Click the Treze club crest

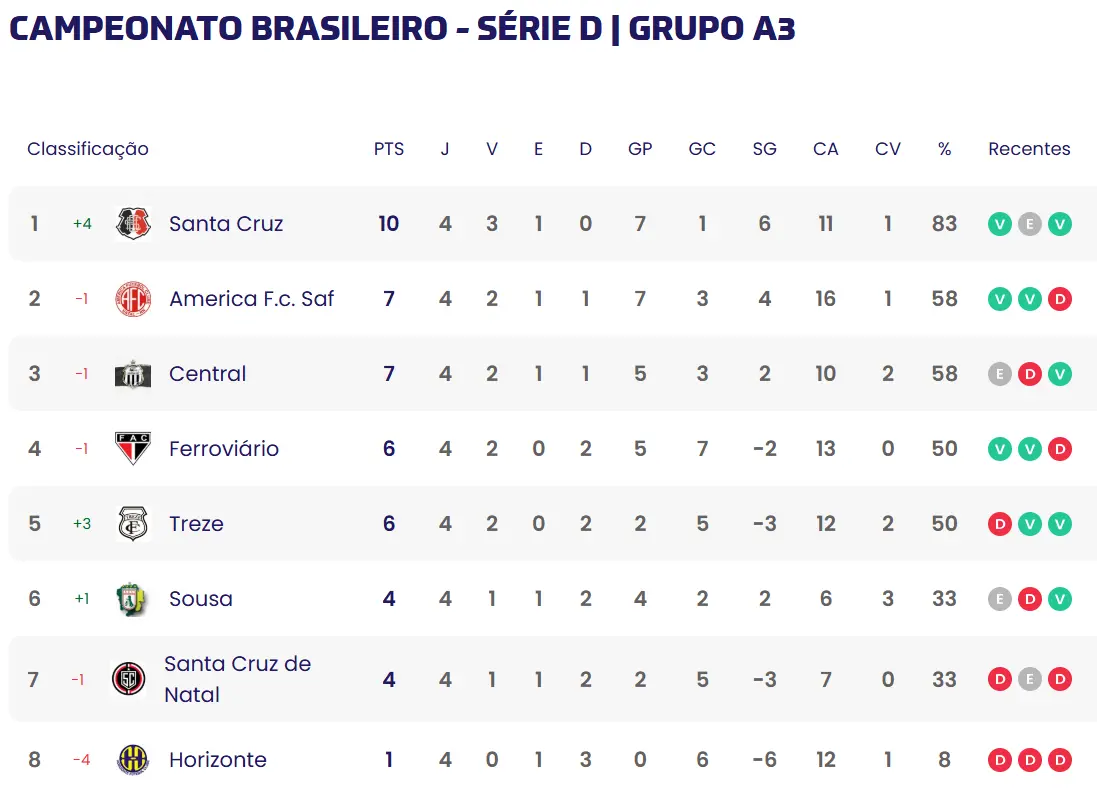[x=133, y=524]
